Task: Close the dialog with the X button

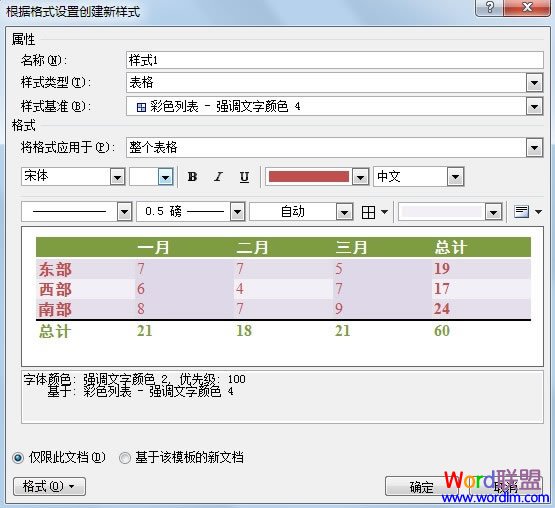Action: click(527, 7)
